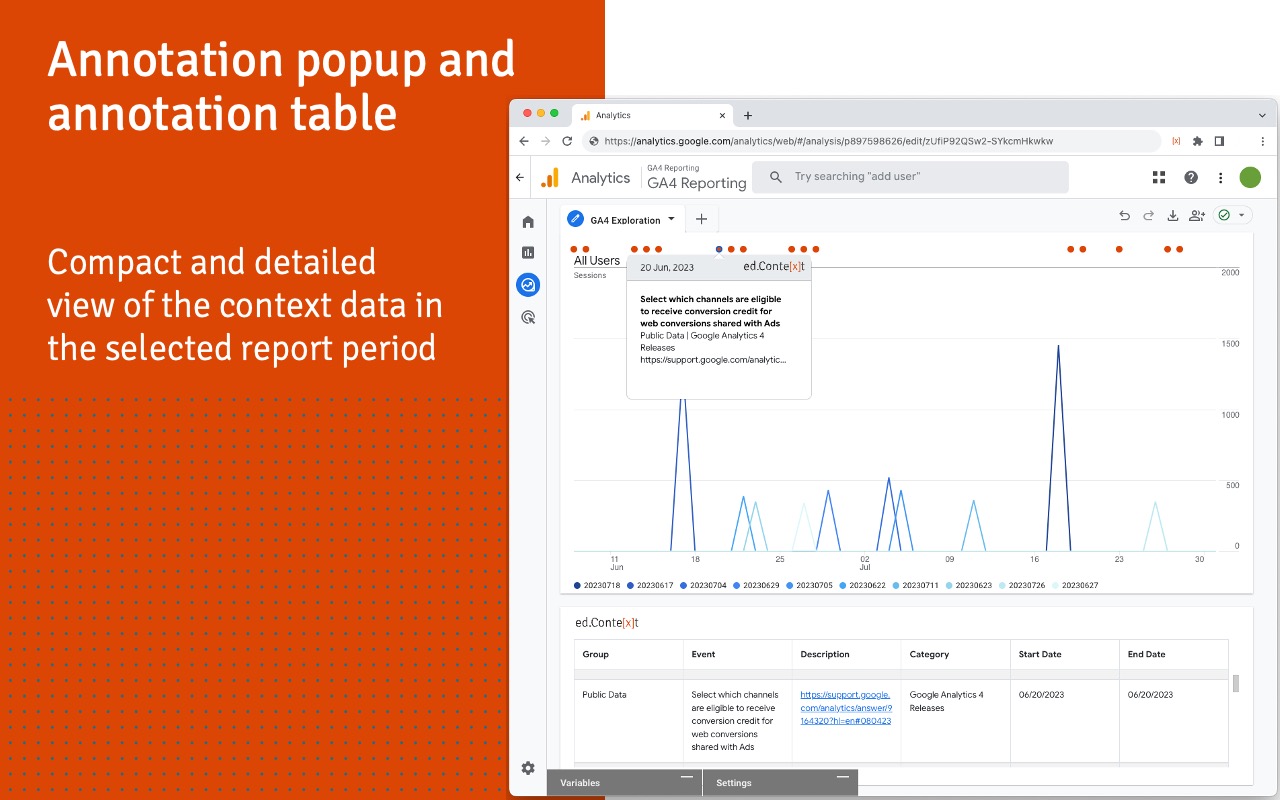Select the purple 20 Jun annotation marker

tap(719, 249)
